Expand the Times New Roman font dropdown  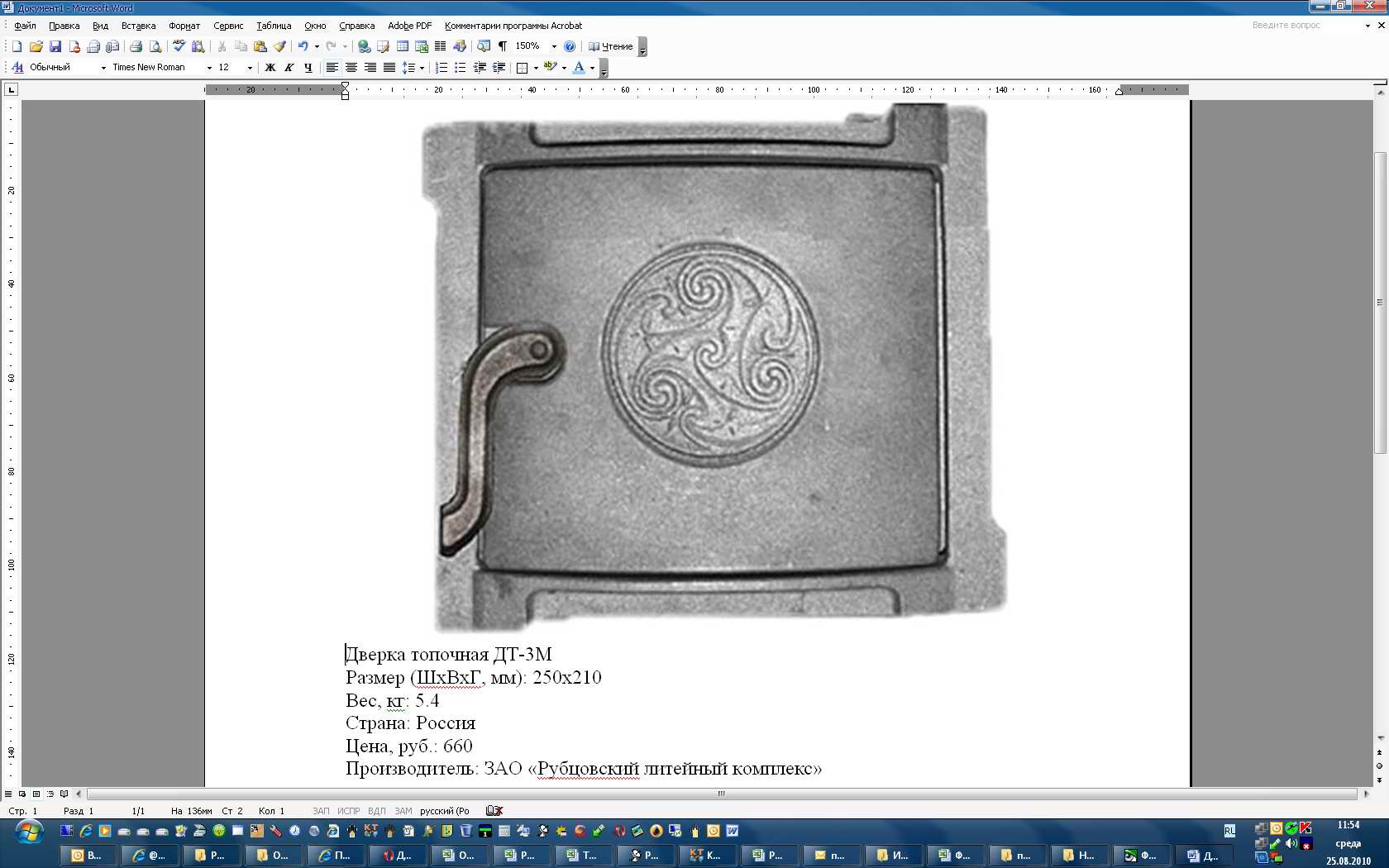(209, 68)
